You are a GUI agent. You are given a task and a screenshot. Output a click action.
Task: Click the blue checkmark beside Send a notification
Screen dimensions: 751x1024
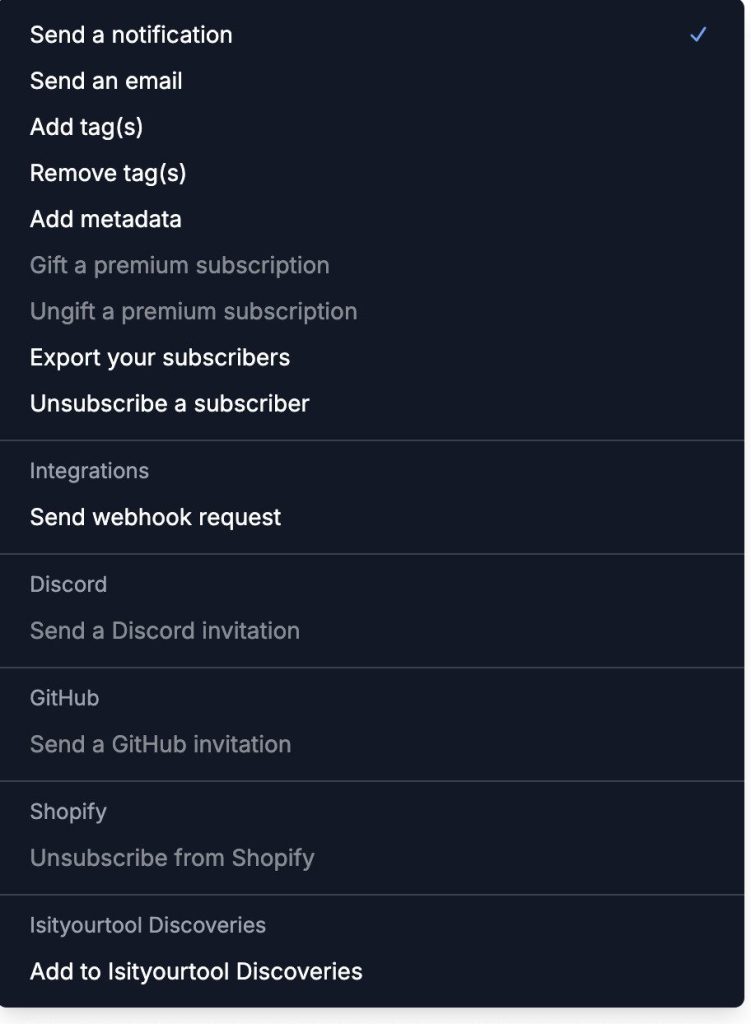tap(698, 35)
